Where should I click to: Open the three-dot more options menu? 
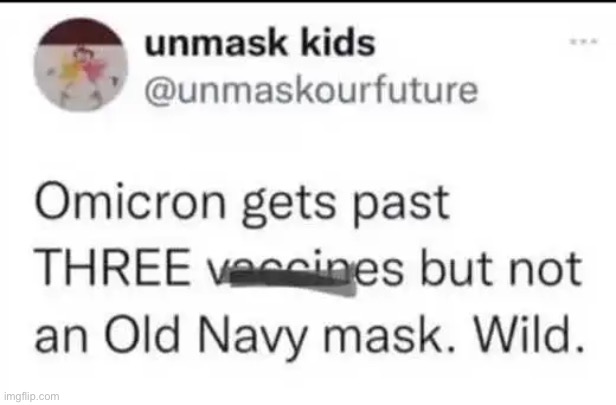[584, 41]
